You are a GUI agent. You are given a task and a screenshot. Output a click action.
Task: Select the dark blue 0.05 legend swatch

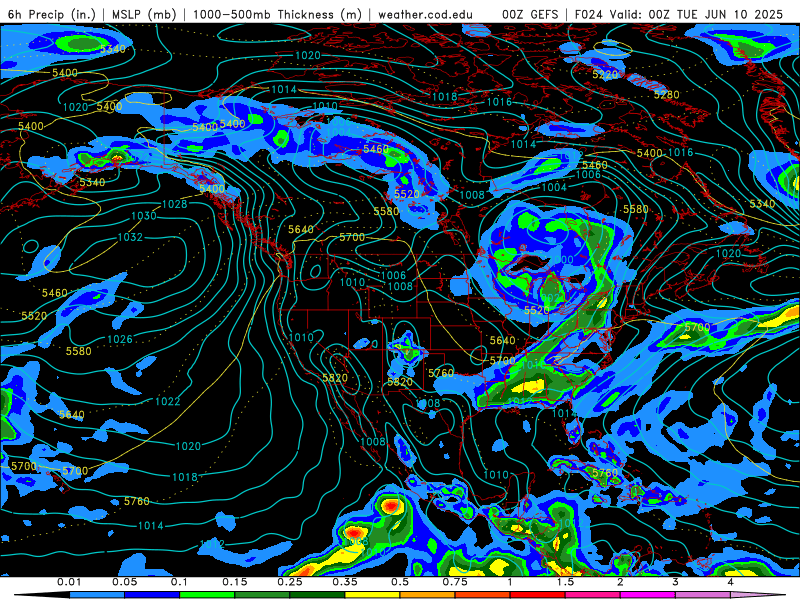click(x=152, y=595)
